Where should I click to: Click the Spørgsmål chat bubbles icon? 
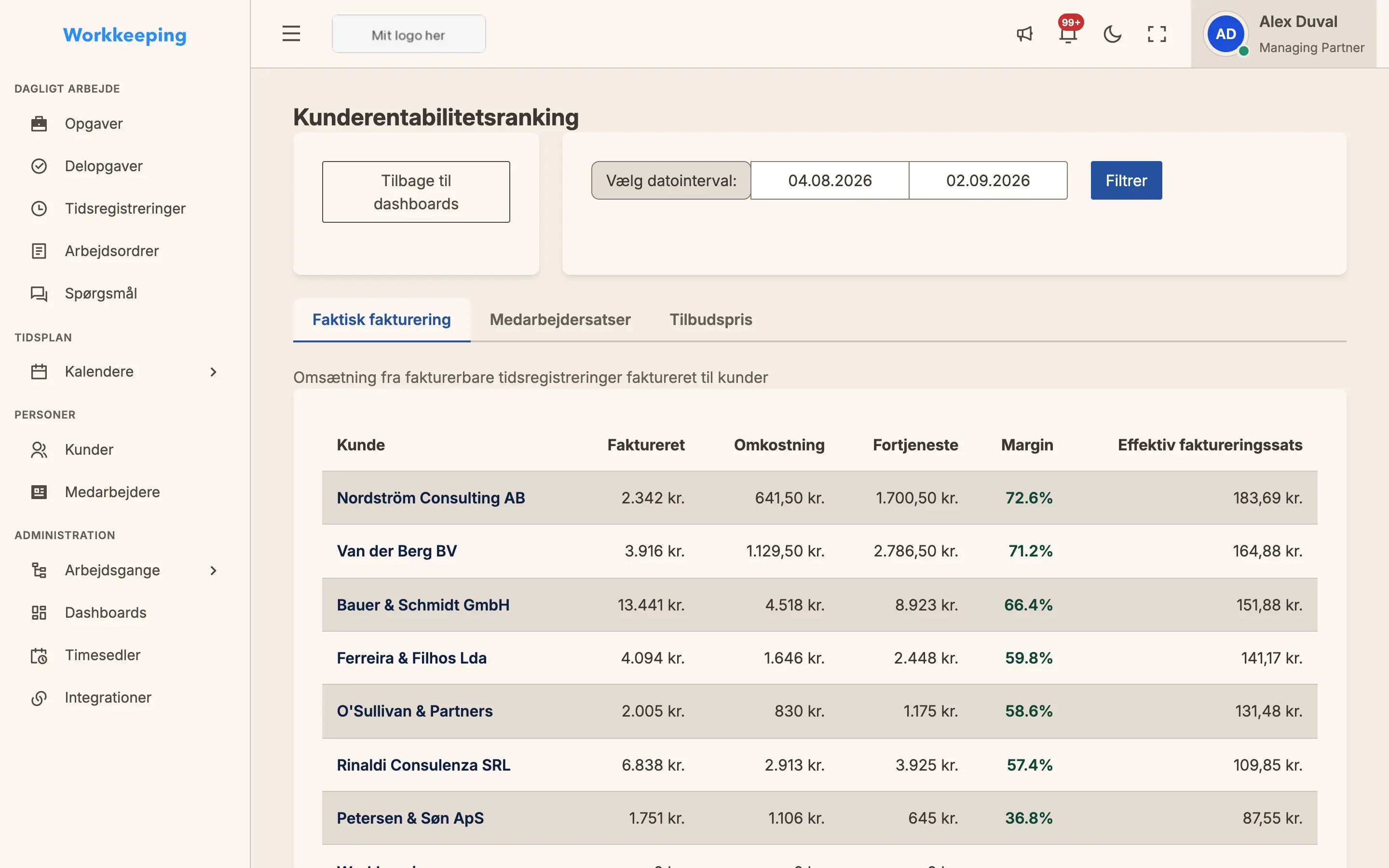[x=39, y=293]
